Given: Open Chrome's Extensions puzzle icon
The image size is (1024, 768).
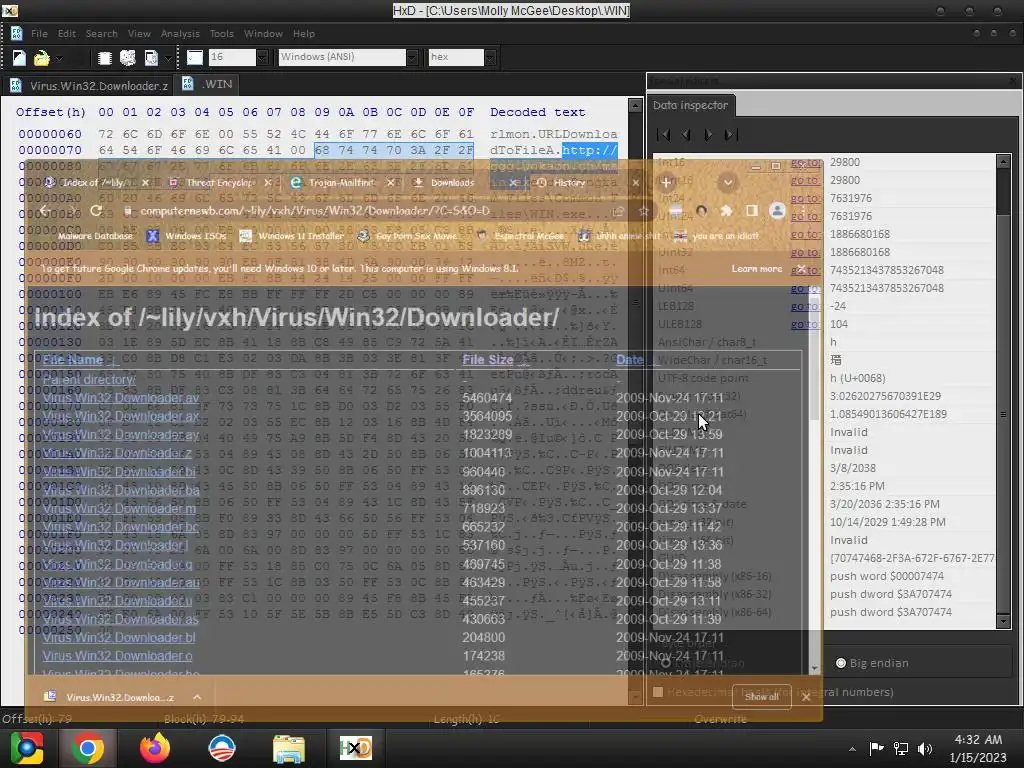Looking at the screenshot, I should (726, 210).
